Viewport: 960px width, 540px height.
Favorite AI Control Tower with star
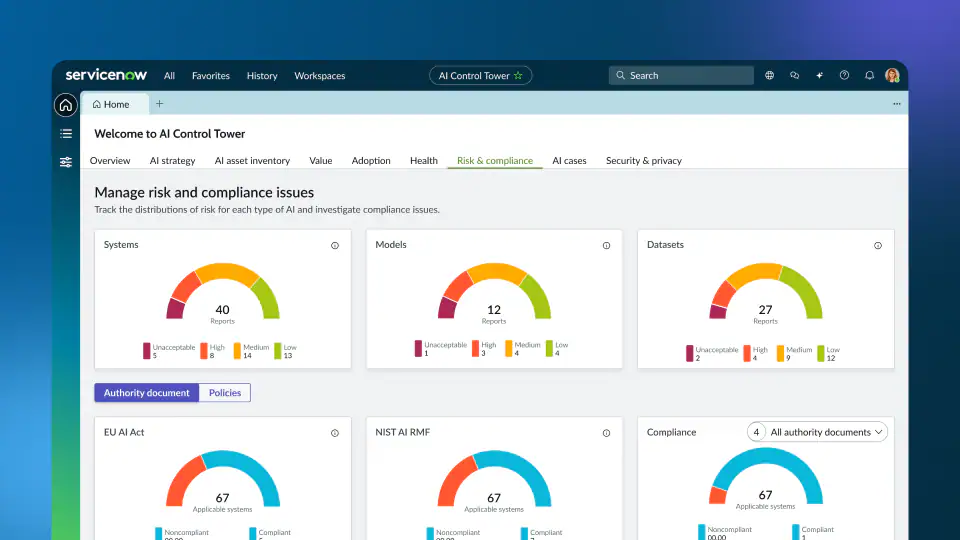[518, 76]
